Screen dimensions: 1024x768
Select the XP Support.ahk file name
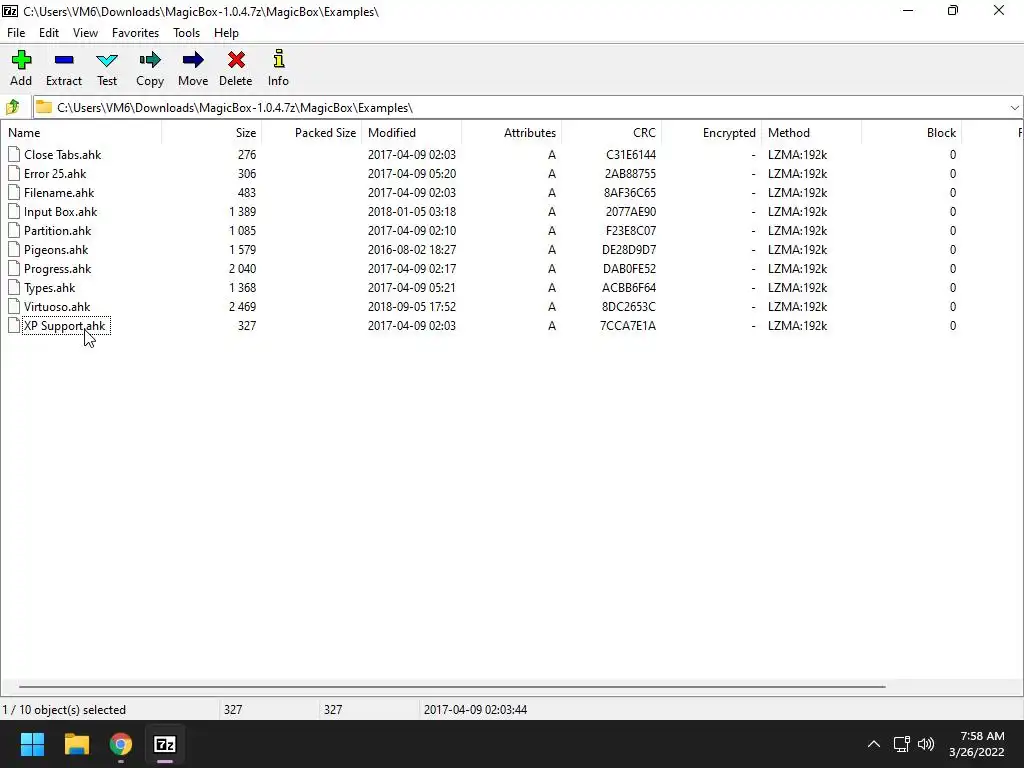click(x=65, y=325)
